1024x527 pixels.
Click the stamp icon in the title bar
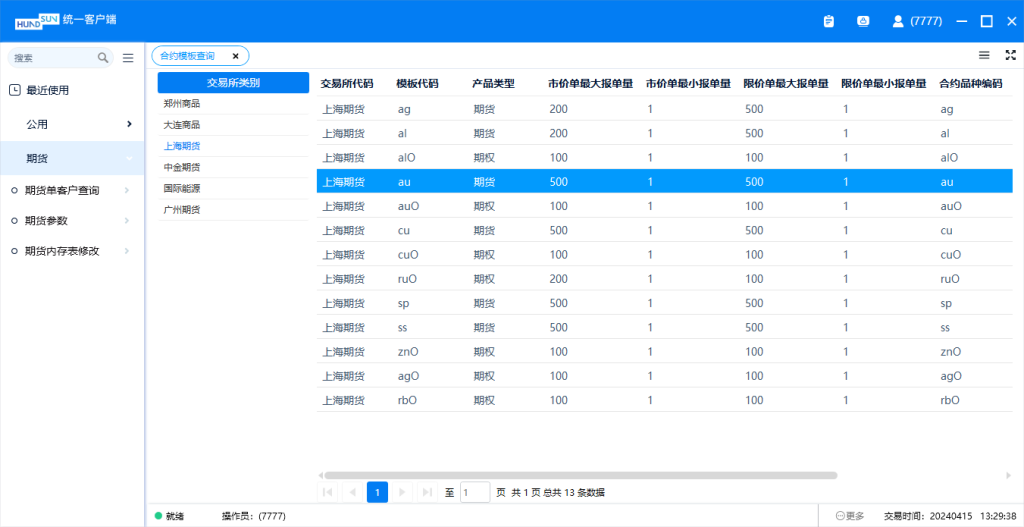tap(863, 21)
